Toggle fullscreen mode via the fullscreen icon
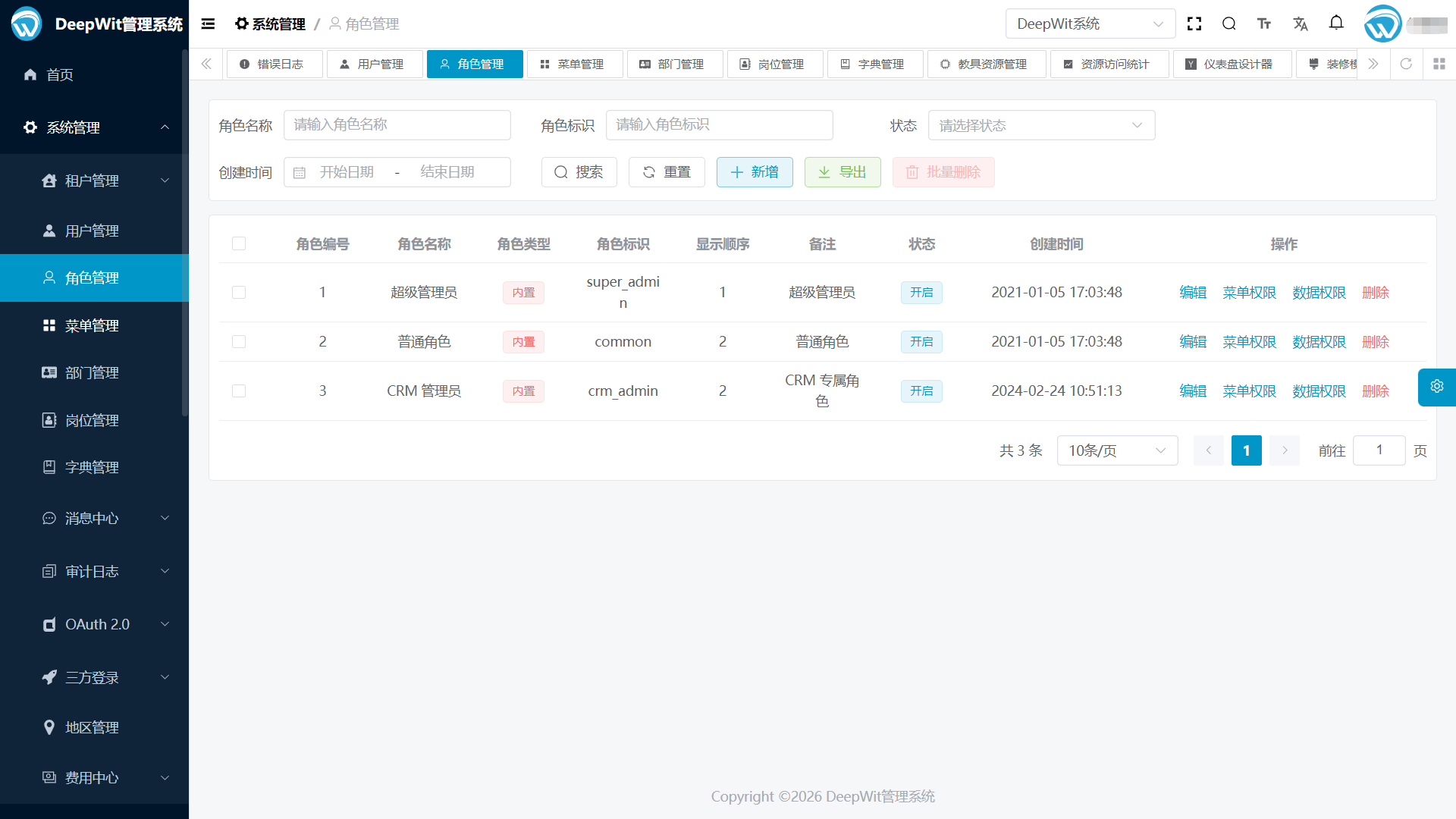Image resolution: width=1456 pixels, height=819 pixels. click(1194, 24)
